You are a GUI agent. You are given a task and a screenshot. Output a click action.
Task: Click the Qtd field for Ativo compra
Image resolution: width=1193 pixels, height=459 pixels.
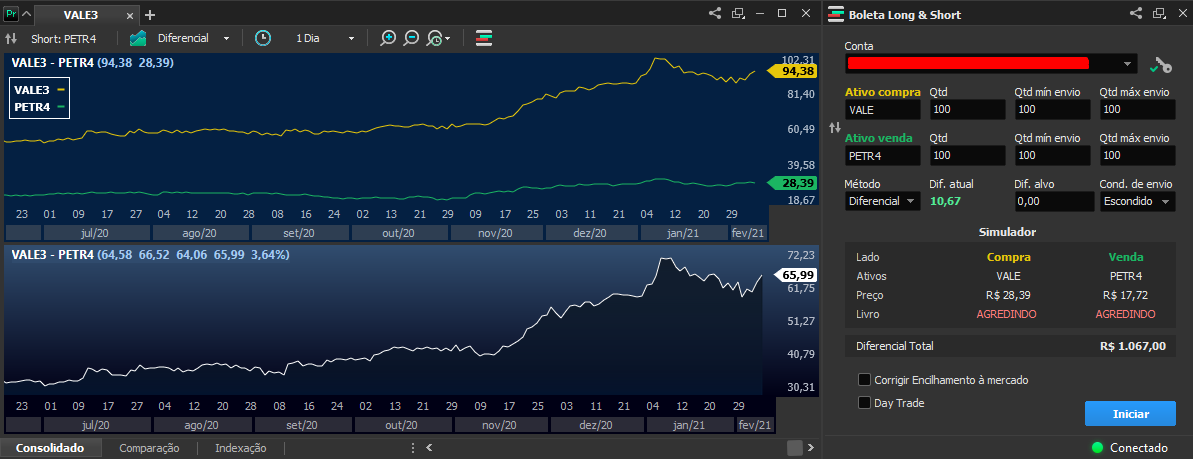click(967, 110)
